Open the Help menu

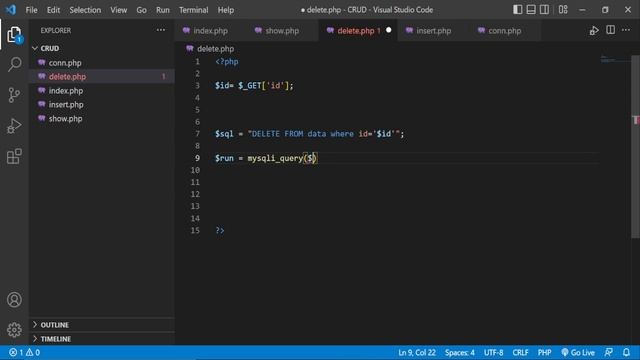click(226, 10)
